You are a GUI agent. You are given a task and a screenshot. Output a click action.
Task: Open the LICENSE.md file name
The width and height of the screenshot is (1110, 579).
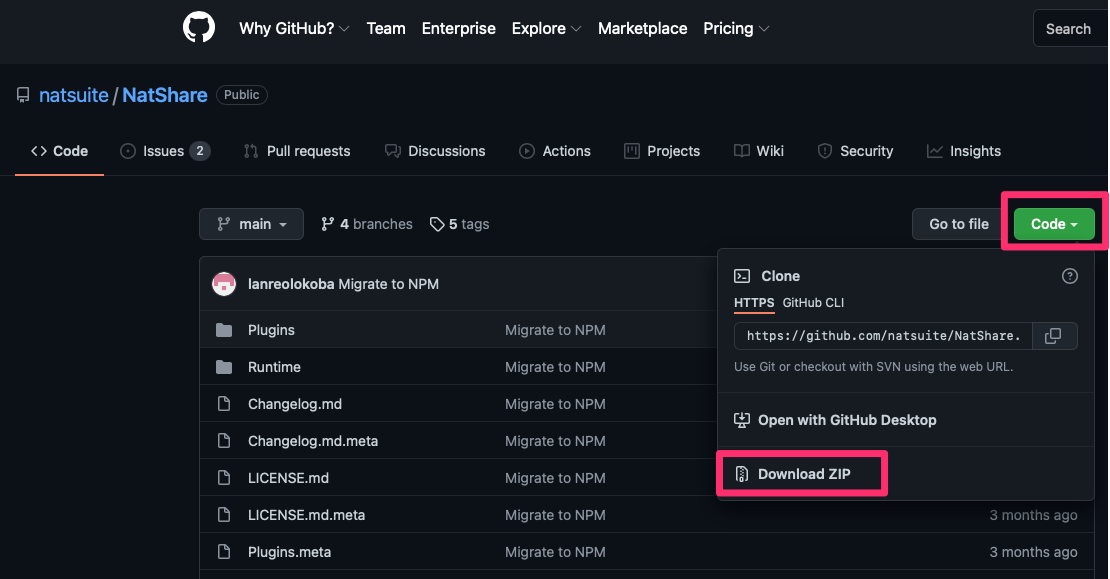pyautogui.click(x=288, y=478)
